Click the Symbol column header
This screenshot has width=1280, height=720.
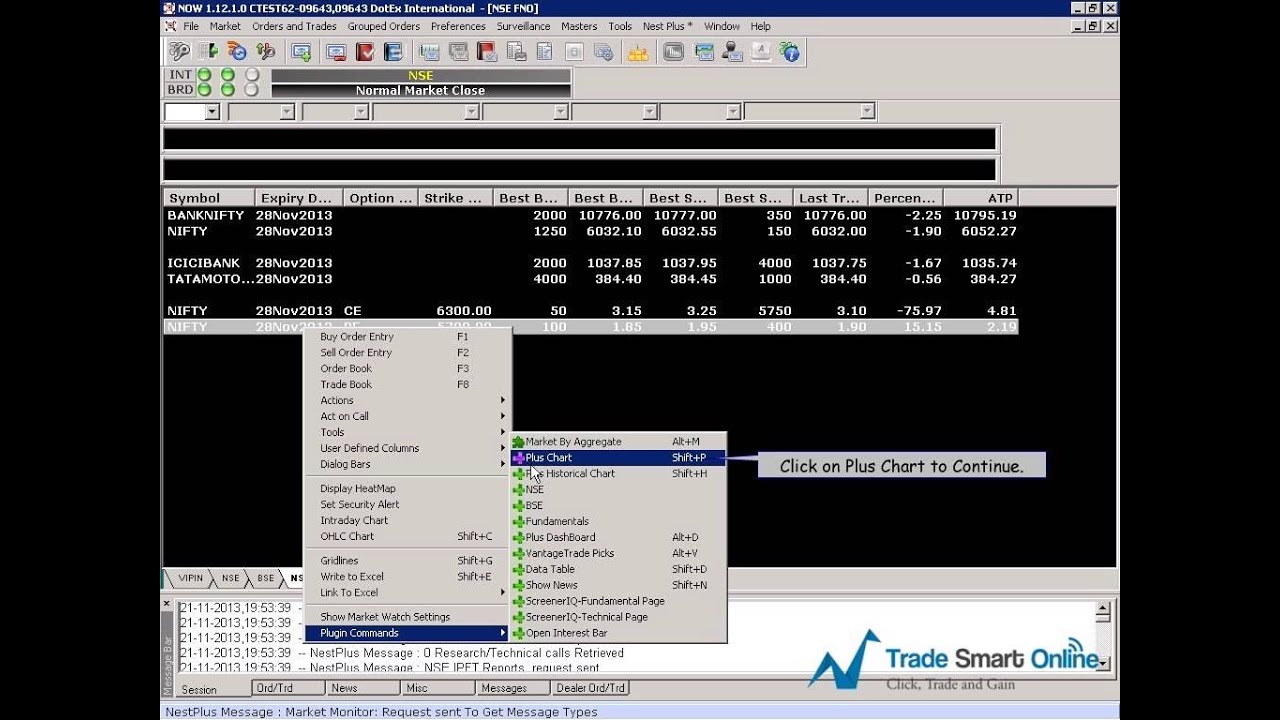click(208, 198)
